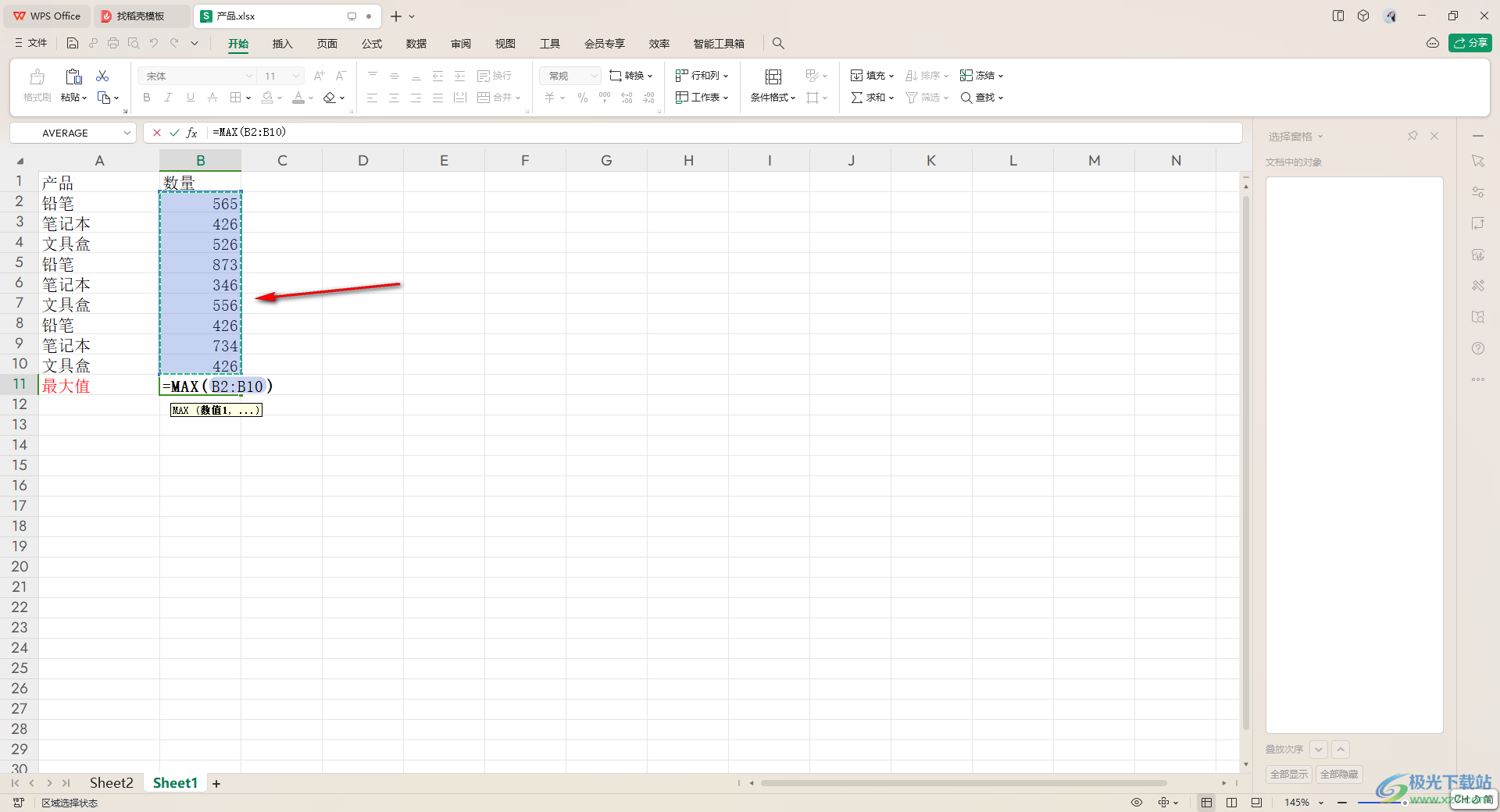Click the Increase font size icon

coord(319,76)
